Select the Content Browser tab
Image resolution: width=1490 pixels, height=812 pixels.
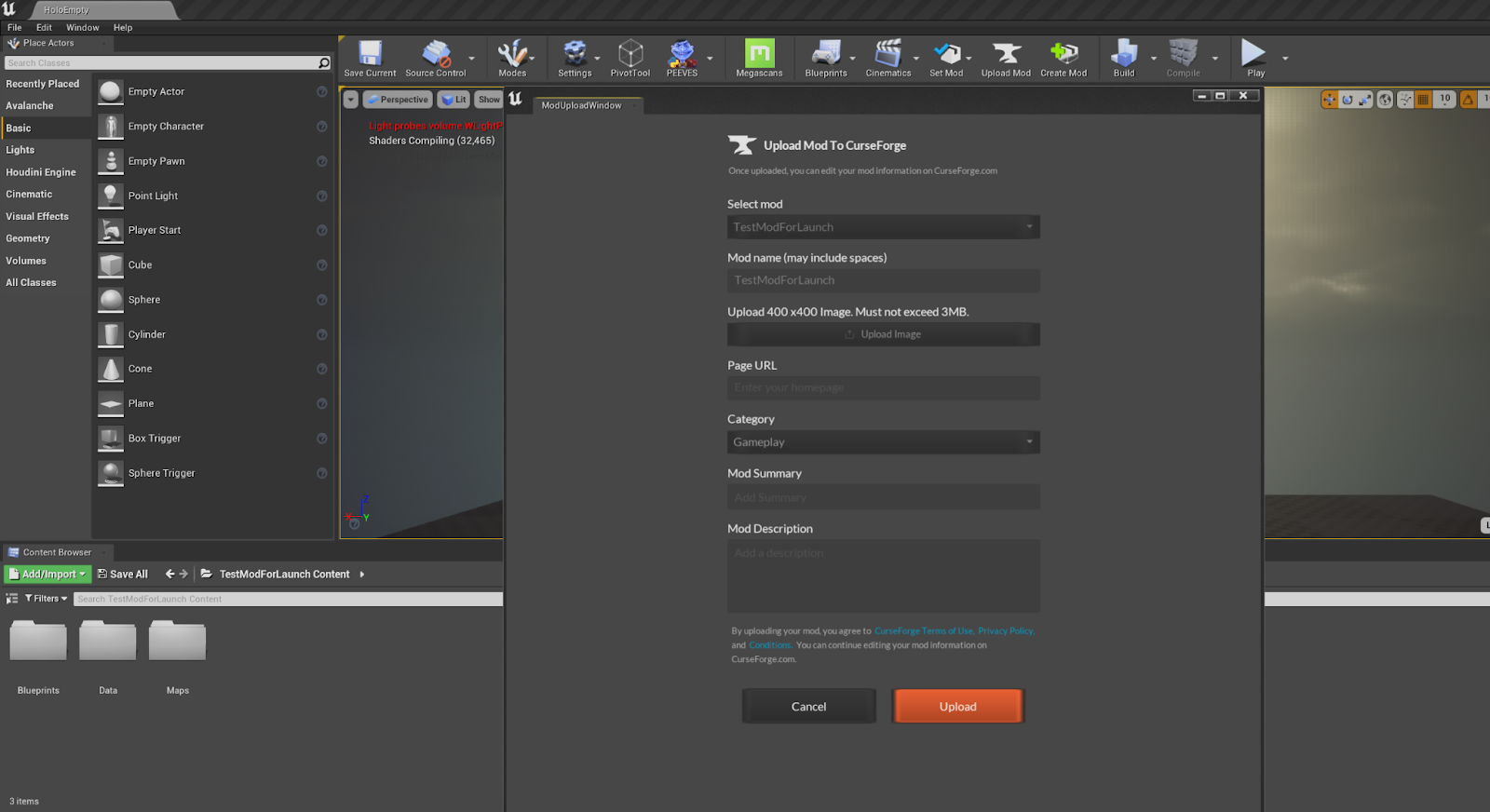[56, 552]
